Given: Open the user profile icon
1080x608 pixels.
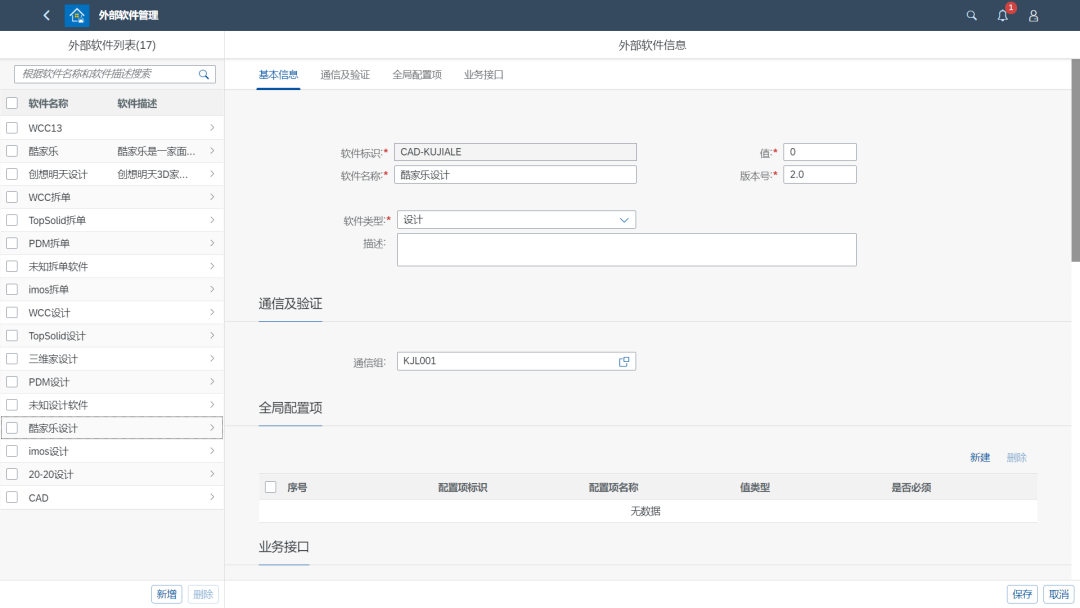Looking at the screenshot, I should [1033, 16].
